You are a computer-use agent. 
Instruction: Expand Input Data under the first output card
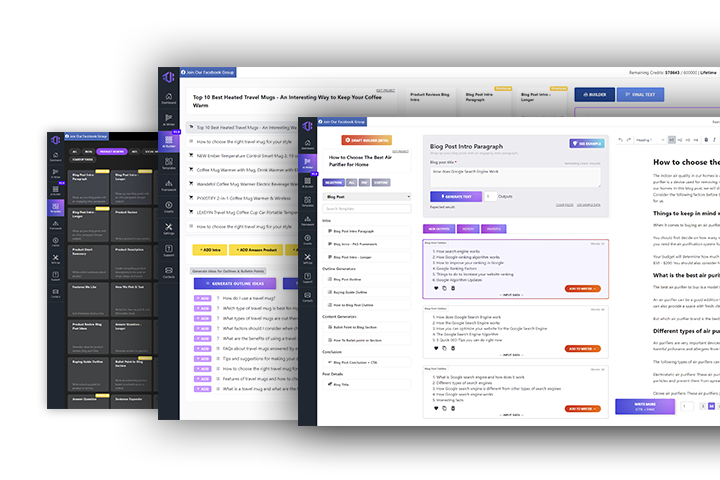coord(512,295)
